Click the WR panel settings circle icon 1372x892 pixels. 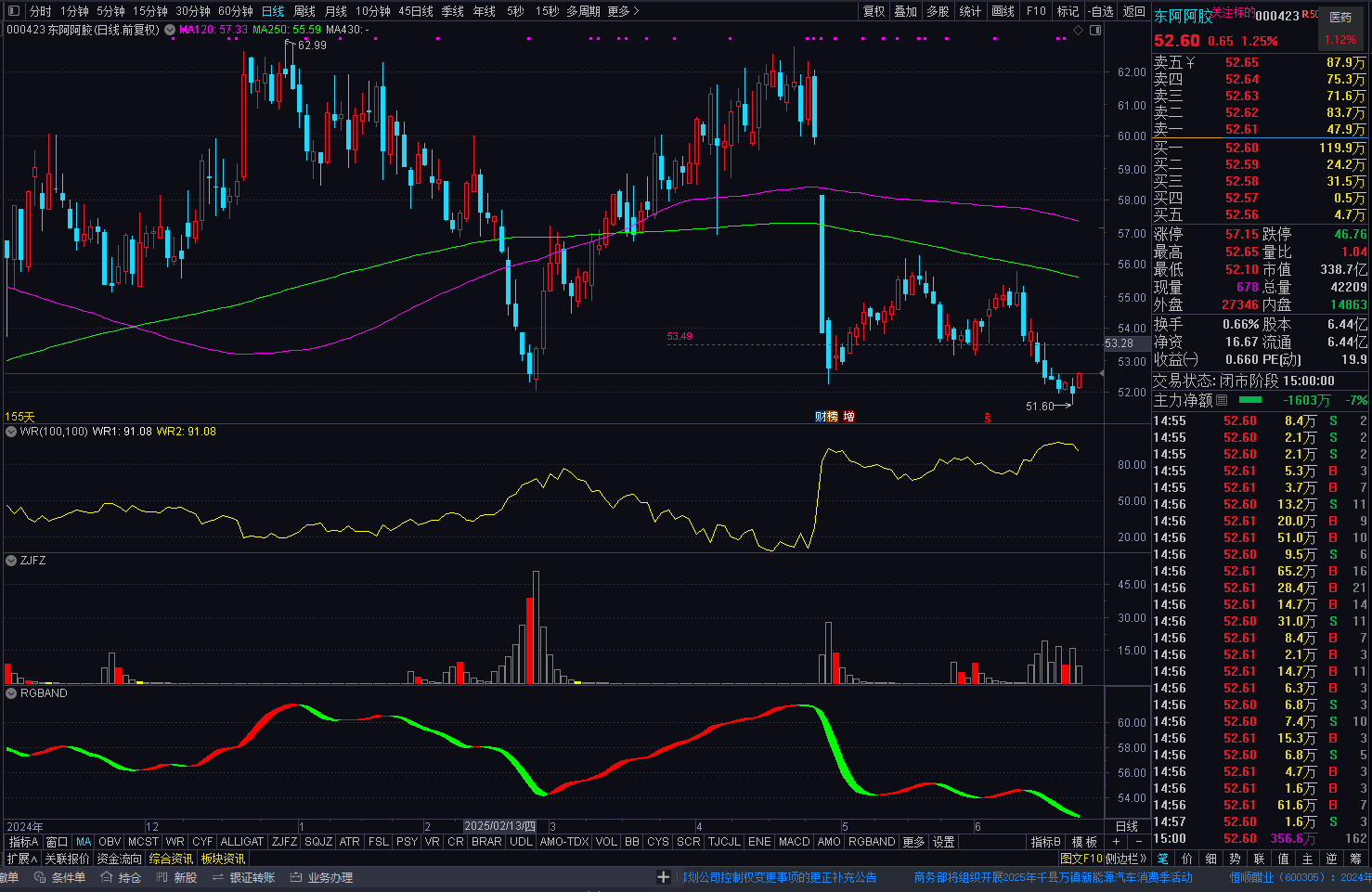(x=11, y=432)
